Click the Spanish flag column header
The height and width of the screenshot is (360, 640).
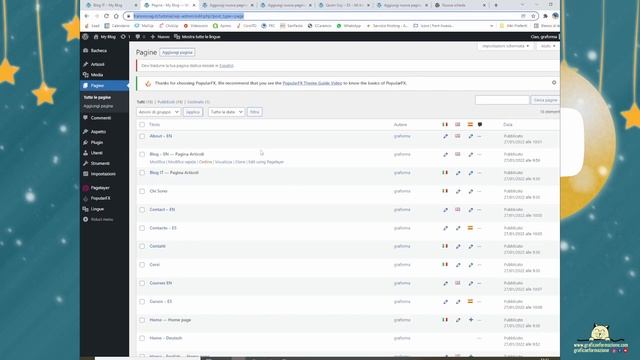click(x=470, y=124)
